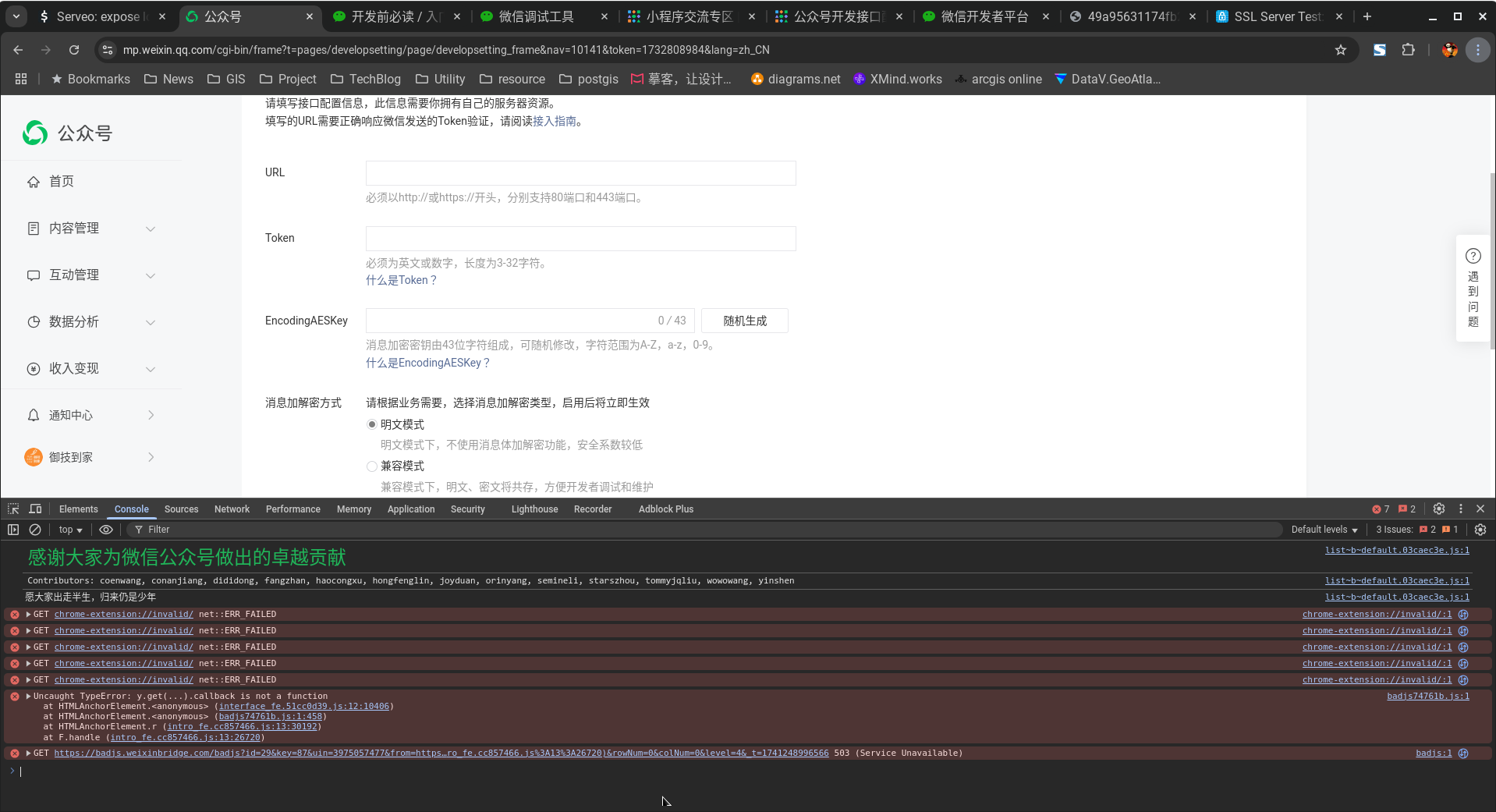Click the S extension icon in toolbar

pos(1380,50)
